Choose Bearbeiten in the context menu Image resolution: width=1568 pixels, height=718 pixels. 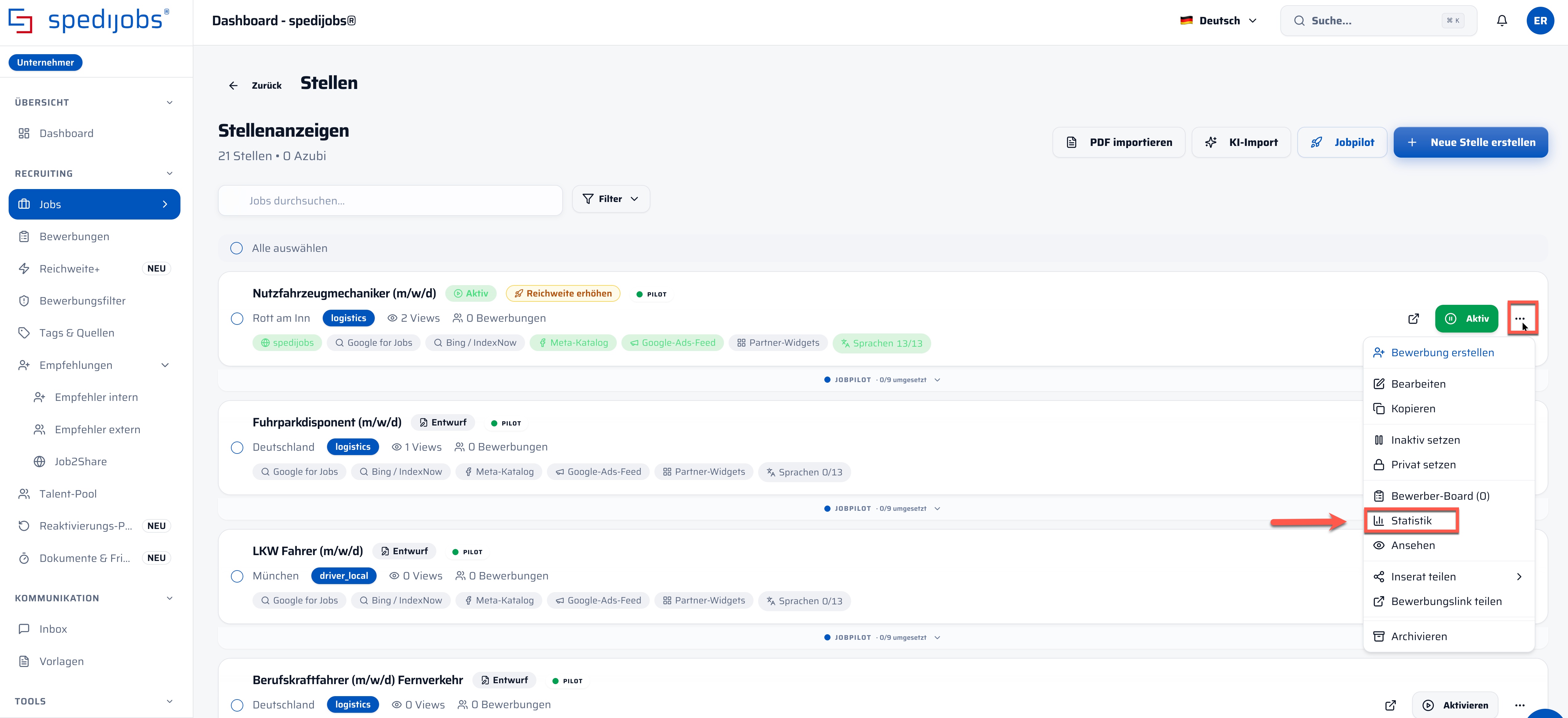(1449, 384)
